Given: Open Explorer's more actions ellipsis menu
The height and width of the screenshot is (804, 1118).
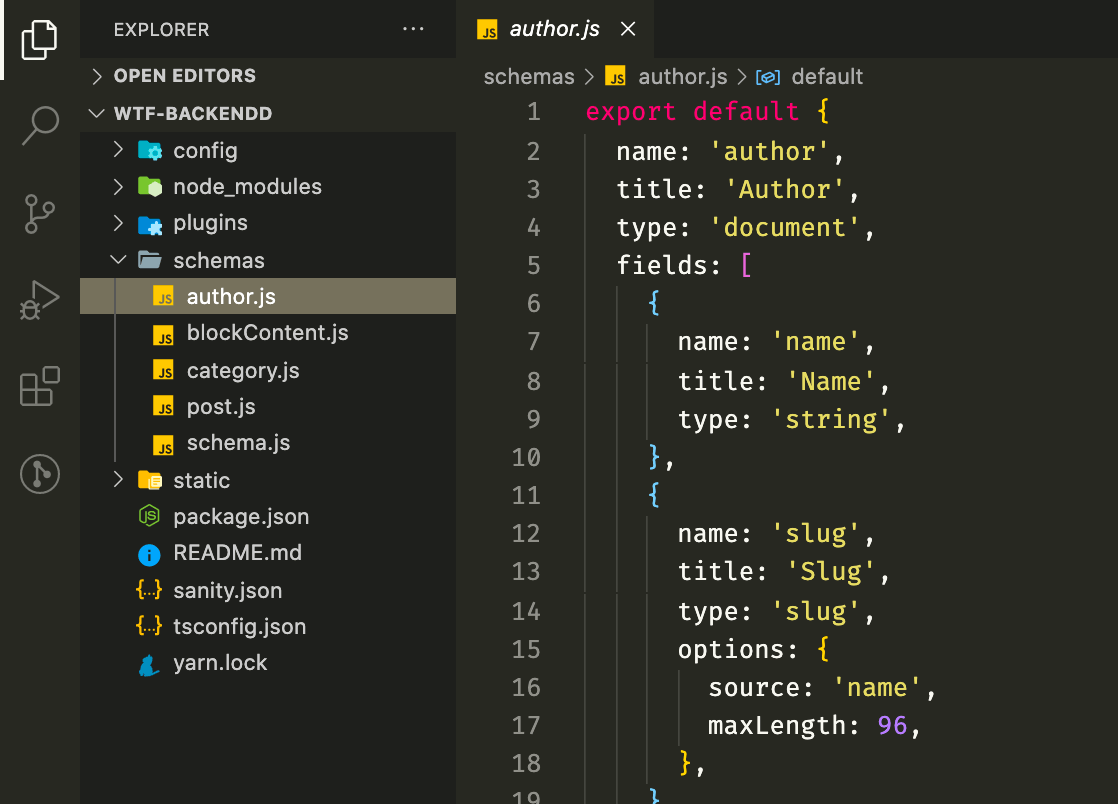Looking at the screenshot, I should point(413,30).
